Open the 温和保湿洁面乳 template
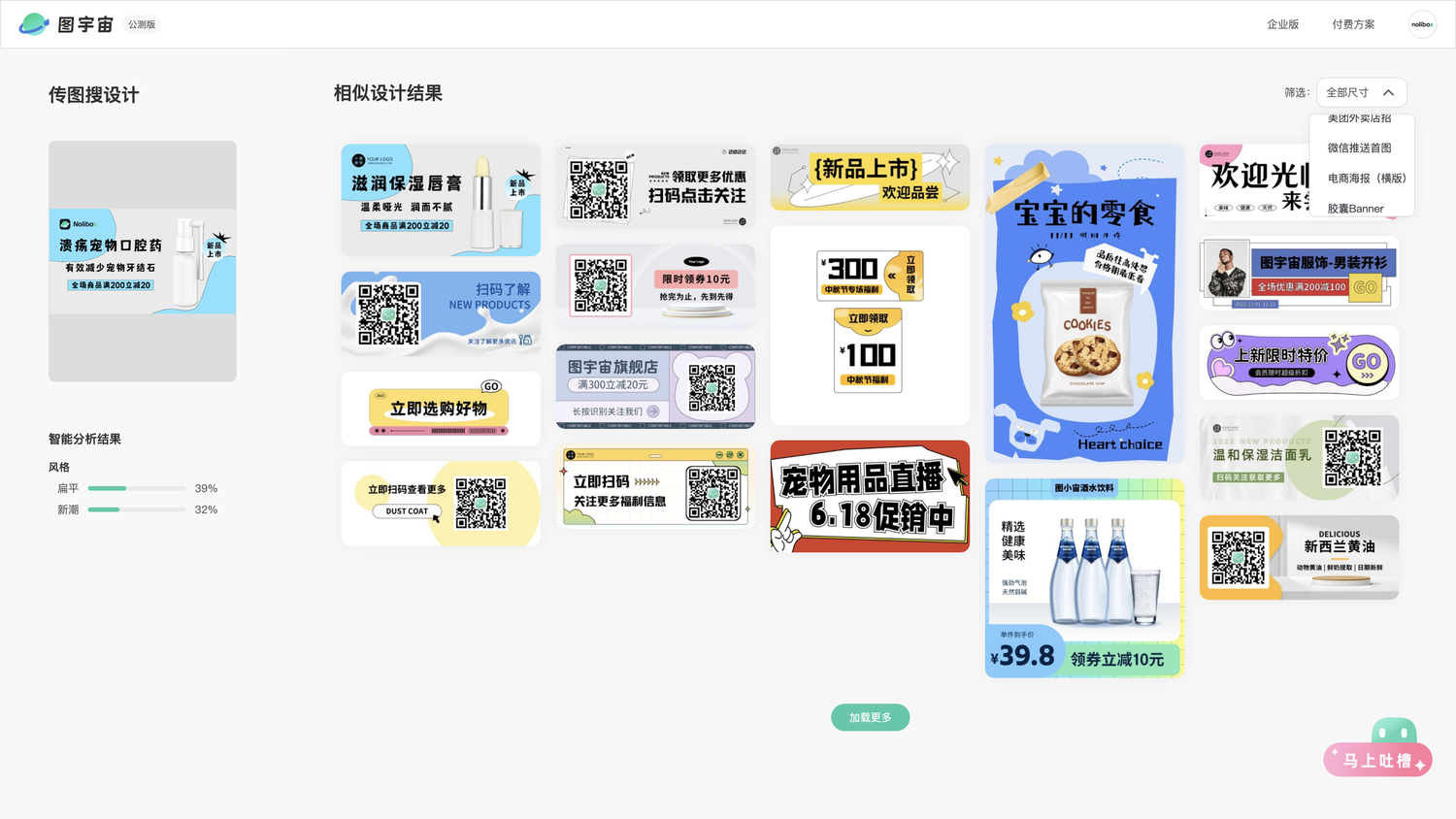The image size is (1456, 819). [1299, 457]
